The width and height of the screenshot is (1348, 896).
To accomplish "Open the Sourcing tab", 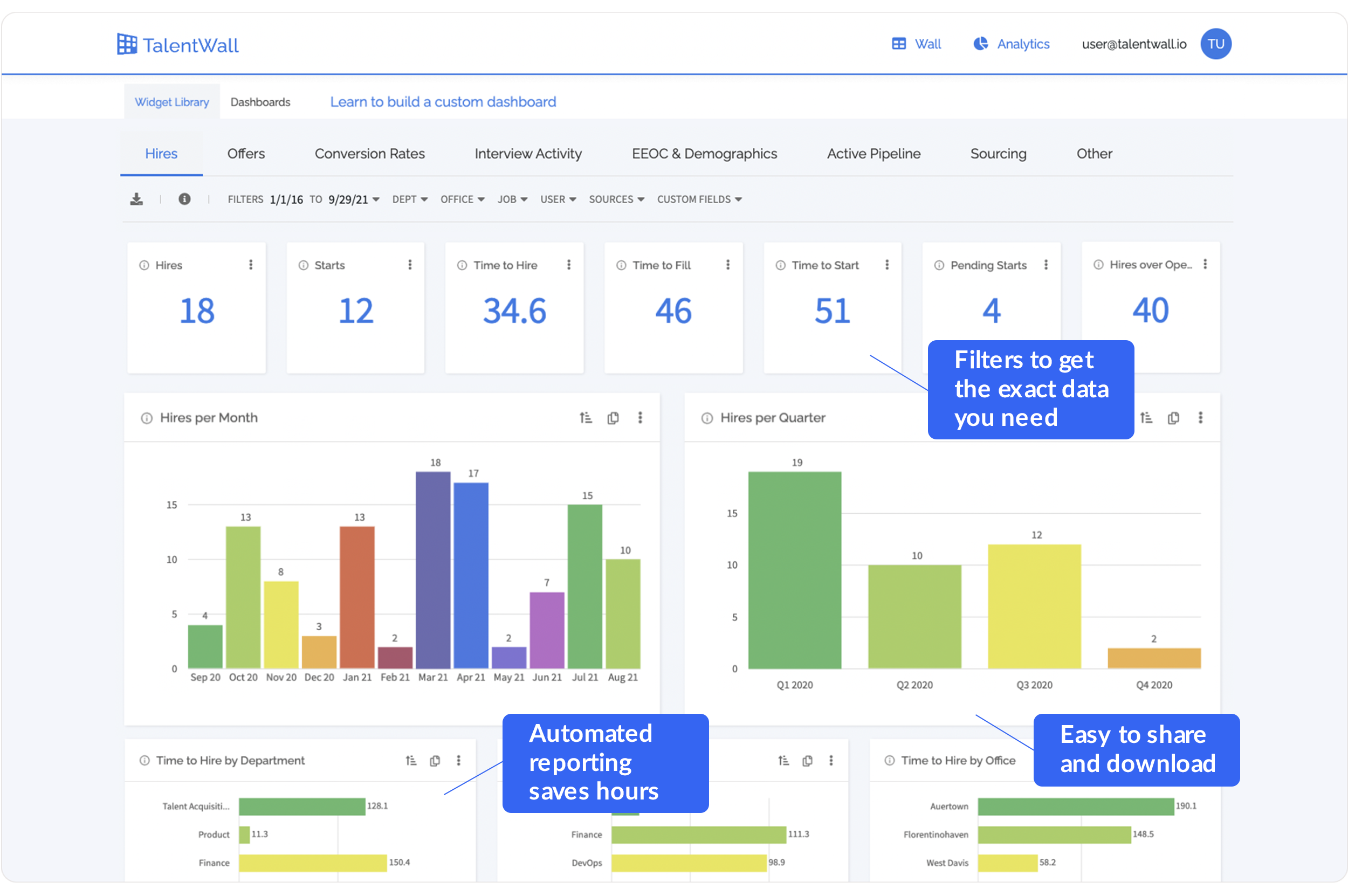I will tap(998, 154).
